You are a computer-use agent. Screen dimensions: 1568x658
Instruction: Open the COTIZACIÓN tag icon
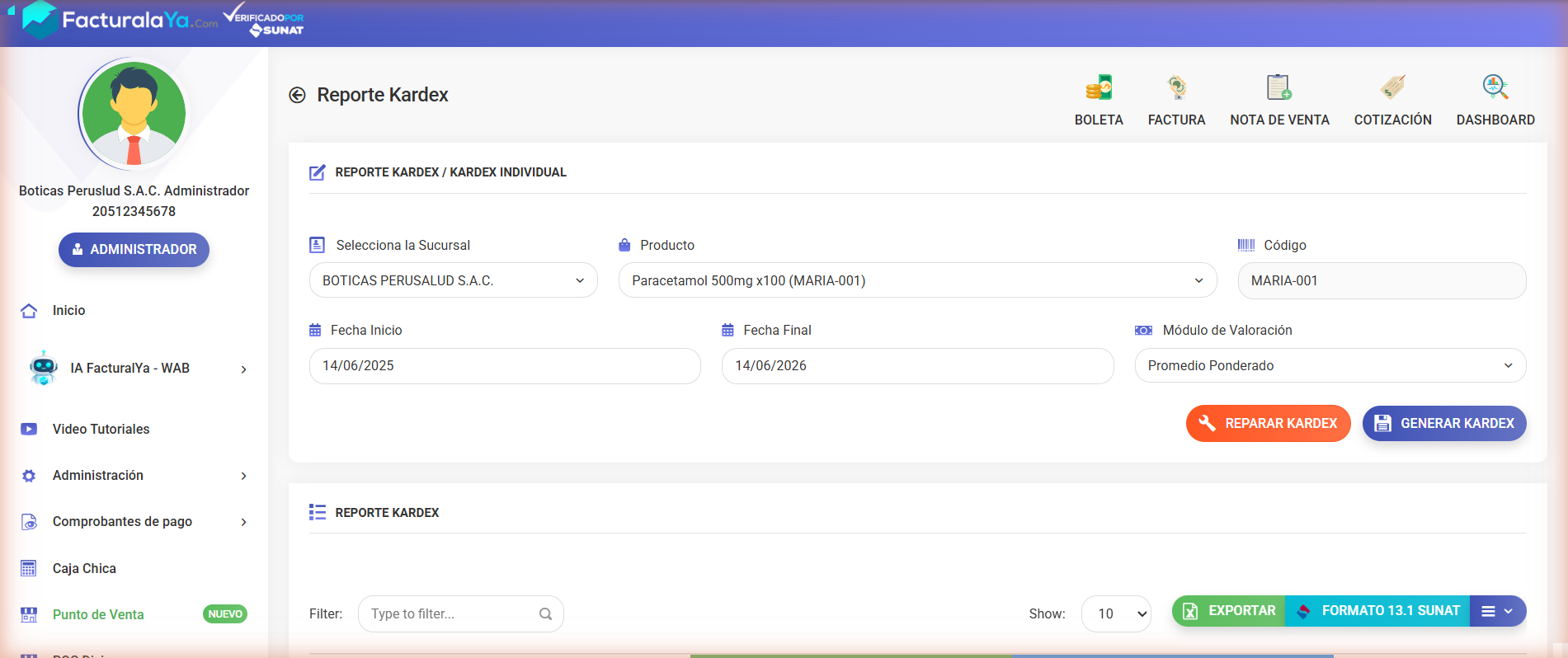pyautogui.click(x=1393, y=87)
